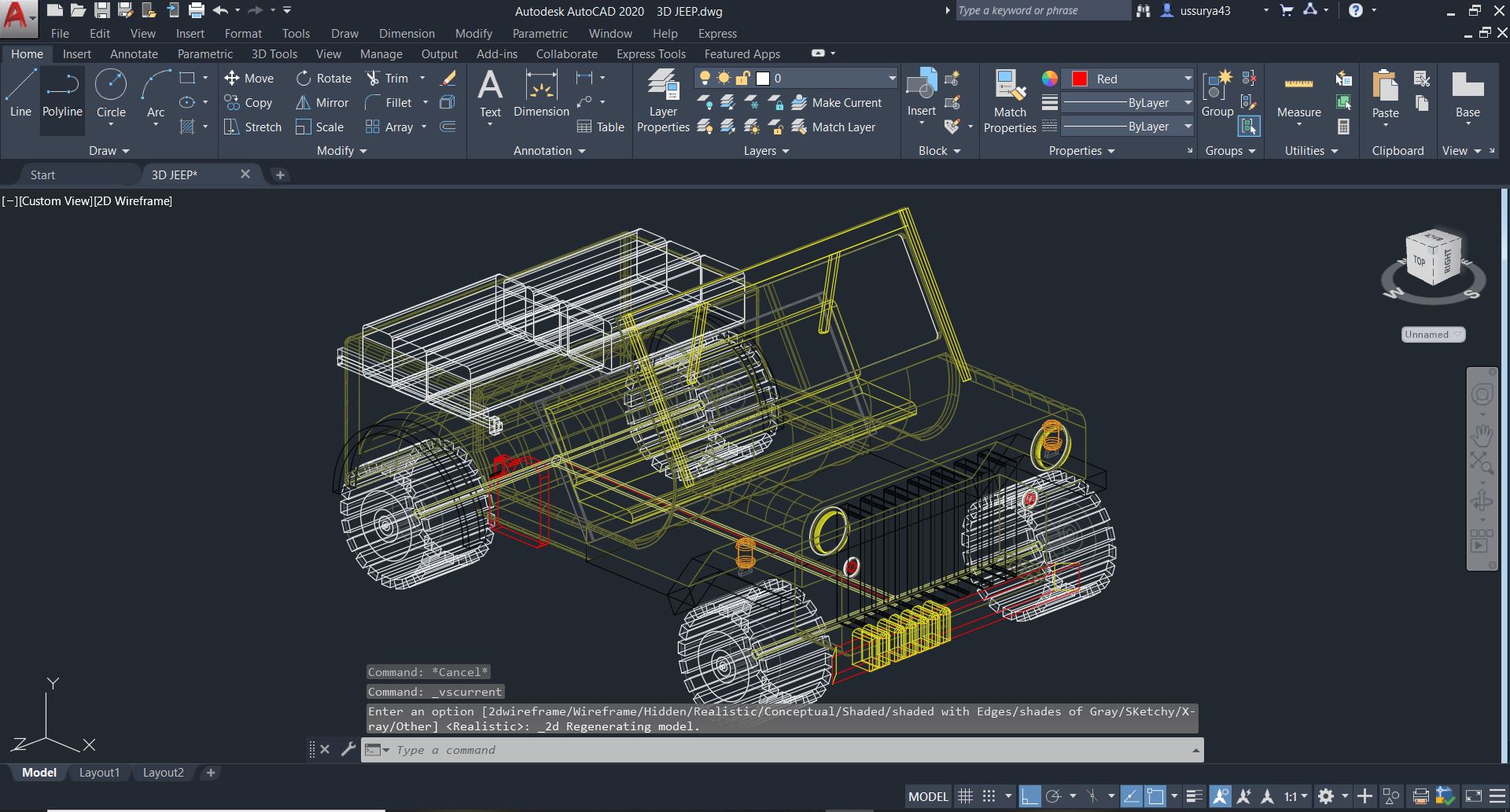Expand the Annotation panel
The height and width of the screenshot is (812, 1510).
click(550, 151)
